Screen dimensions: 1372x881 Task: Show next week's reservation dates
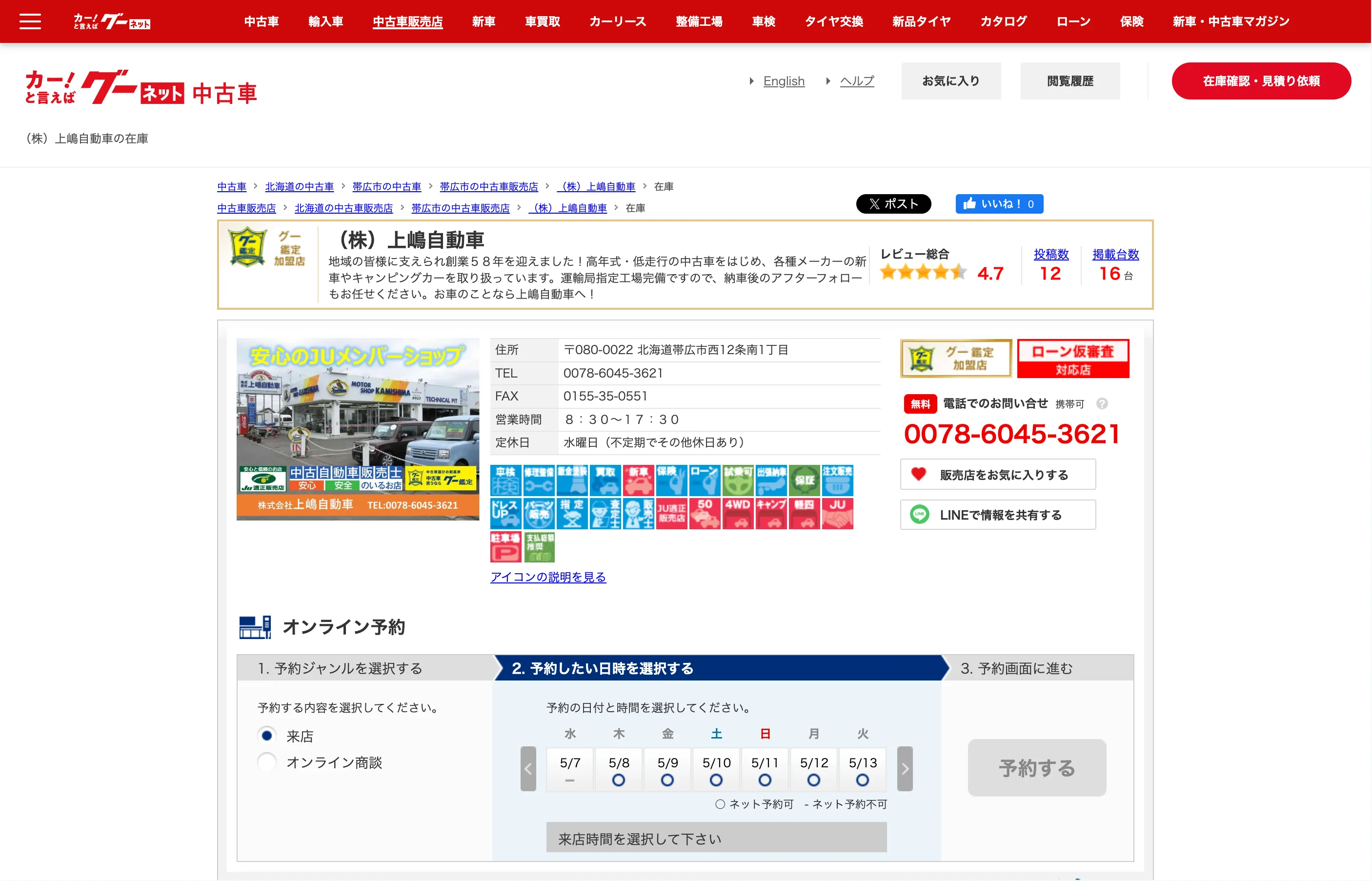pyautogui.click(x=905, y=768)
